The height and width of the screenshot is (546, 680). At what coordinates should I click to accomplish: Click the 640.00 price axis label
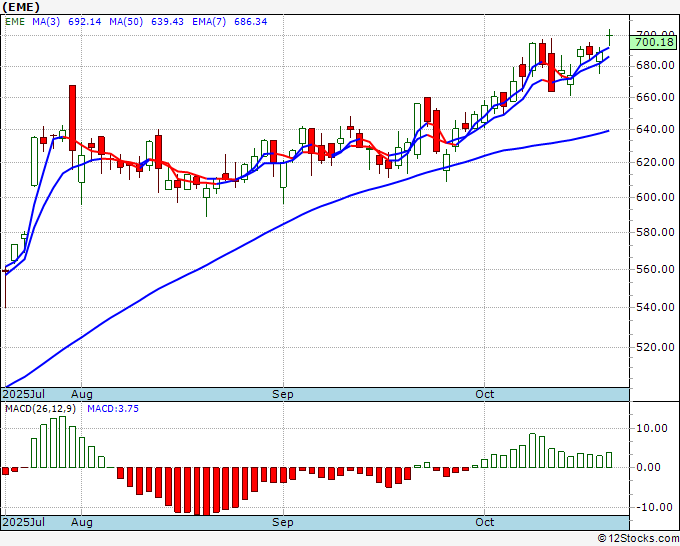[655, 129]
